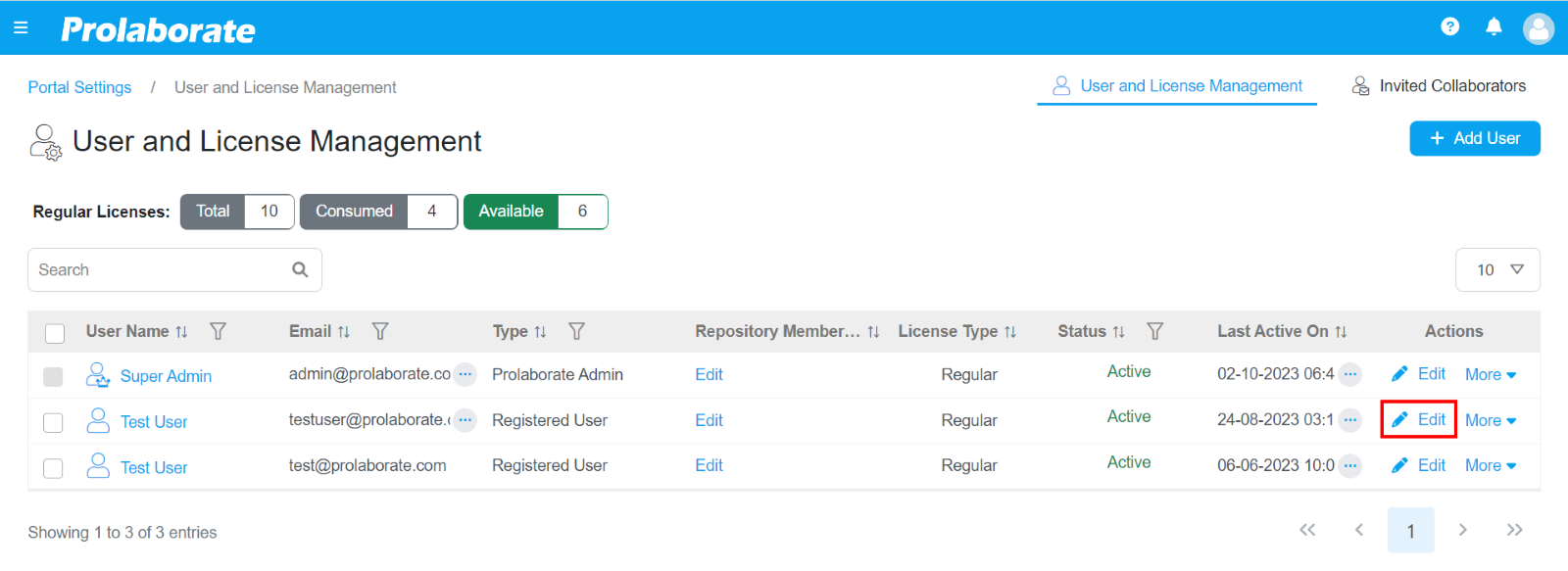Click the test@prolaborate.com email cell
This screenshot has width=1568, height=571.
tap(367, 465)
